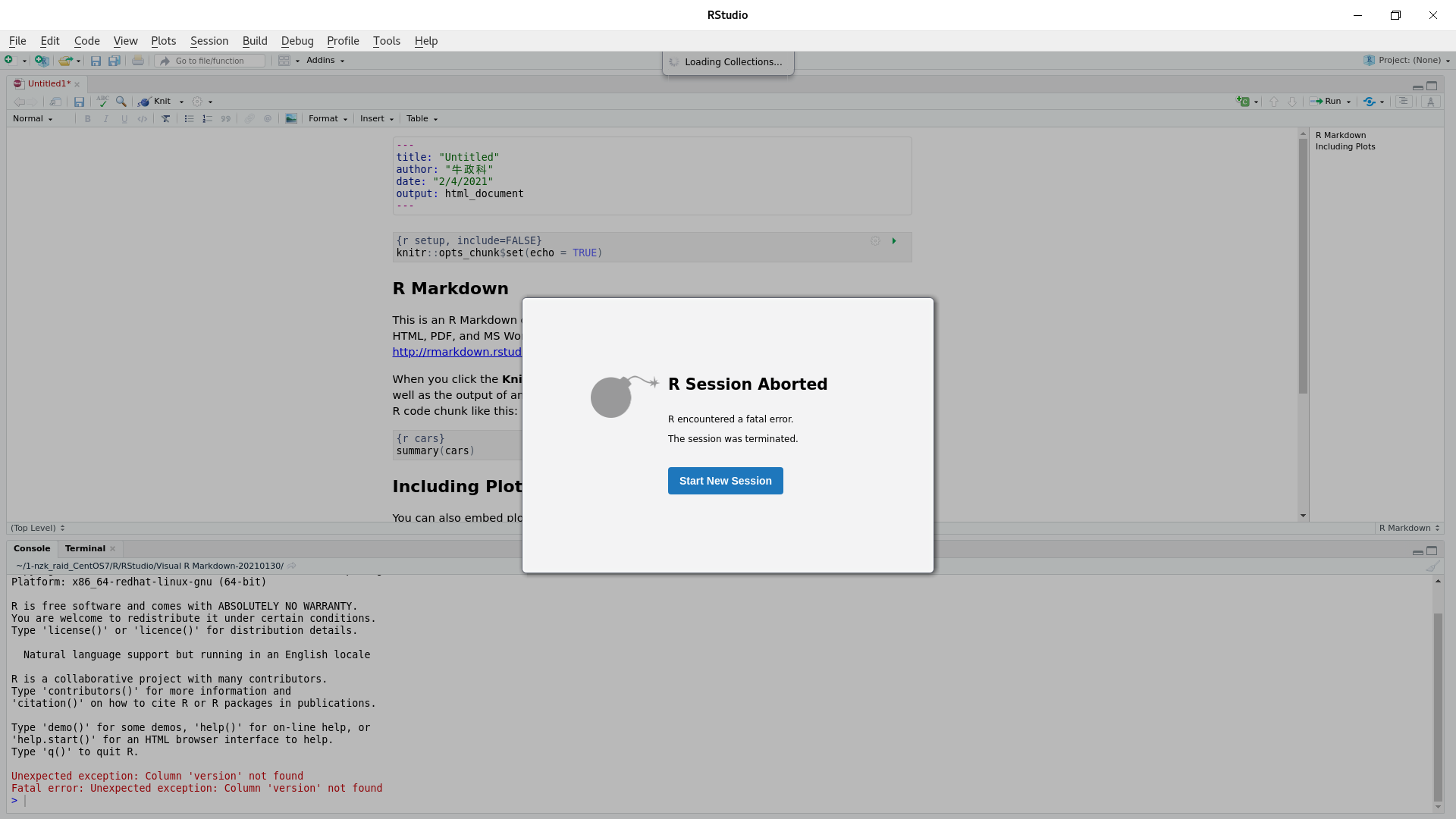Toggle bold text formatting
This screenshot has height=819, width=1456.
click(x=88, y=118)
